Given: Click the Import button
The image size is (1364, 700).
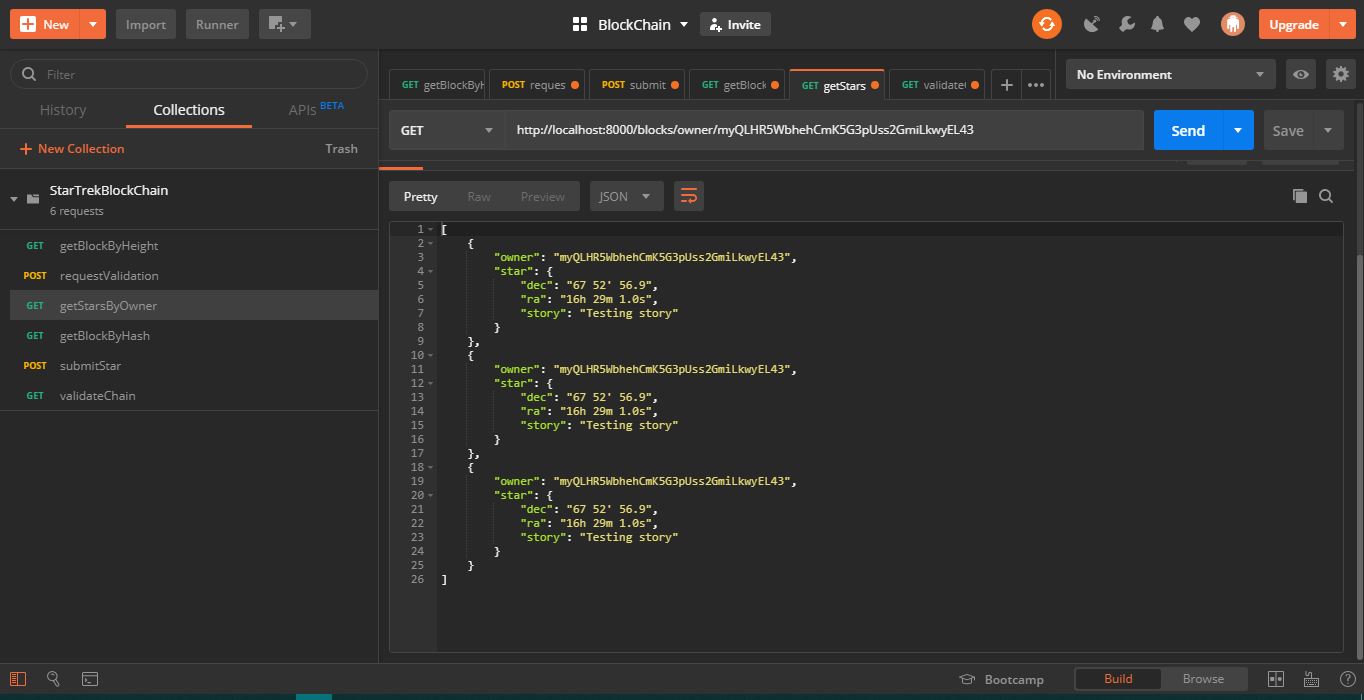Looking at the screenshot, I should coord(146,24).
